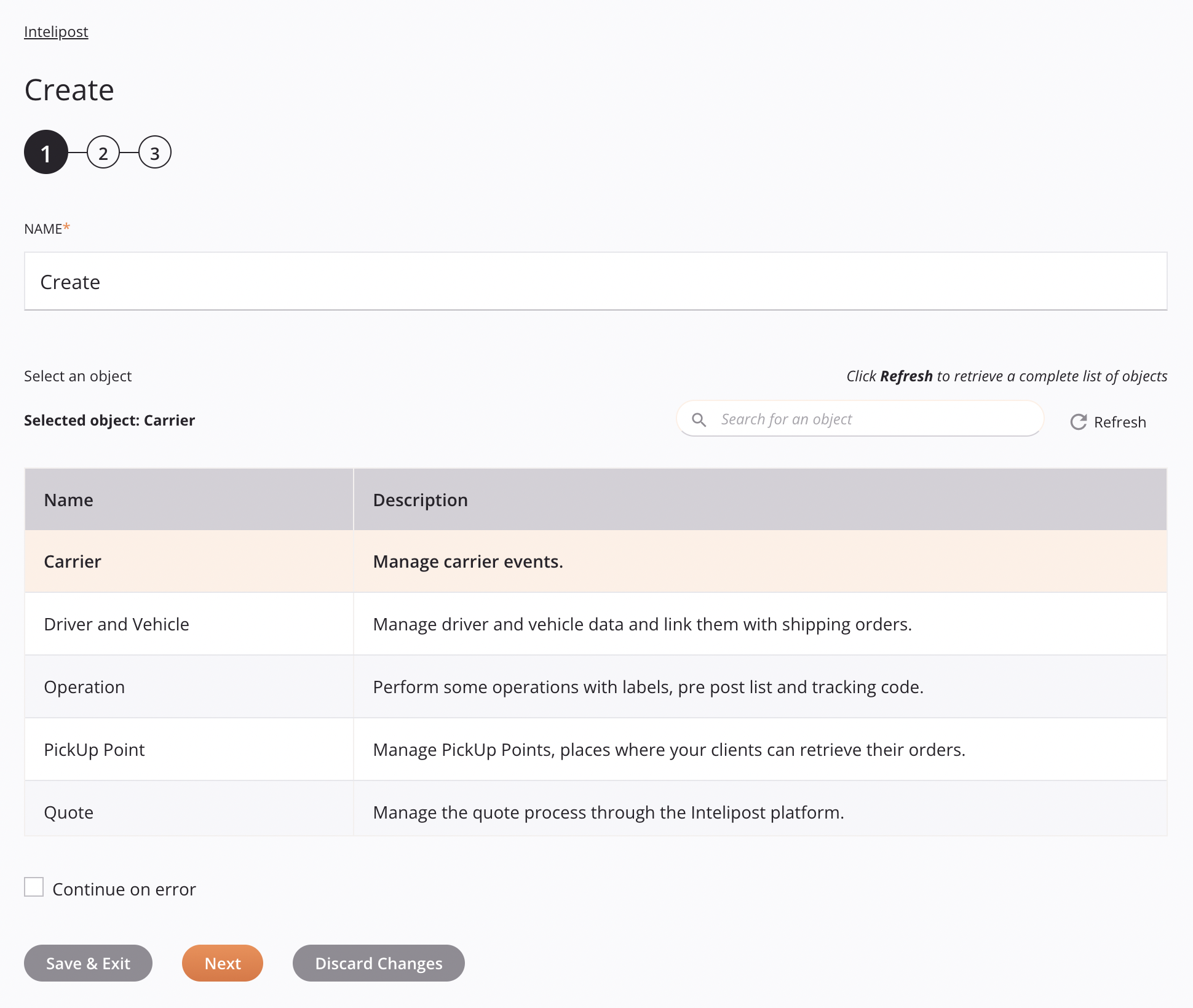1193x1008 pixels.
Task: Click step 2 circle in progress indicator
Action: (102, 153)
